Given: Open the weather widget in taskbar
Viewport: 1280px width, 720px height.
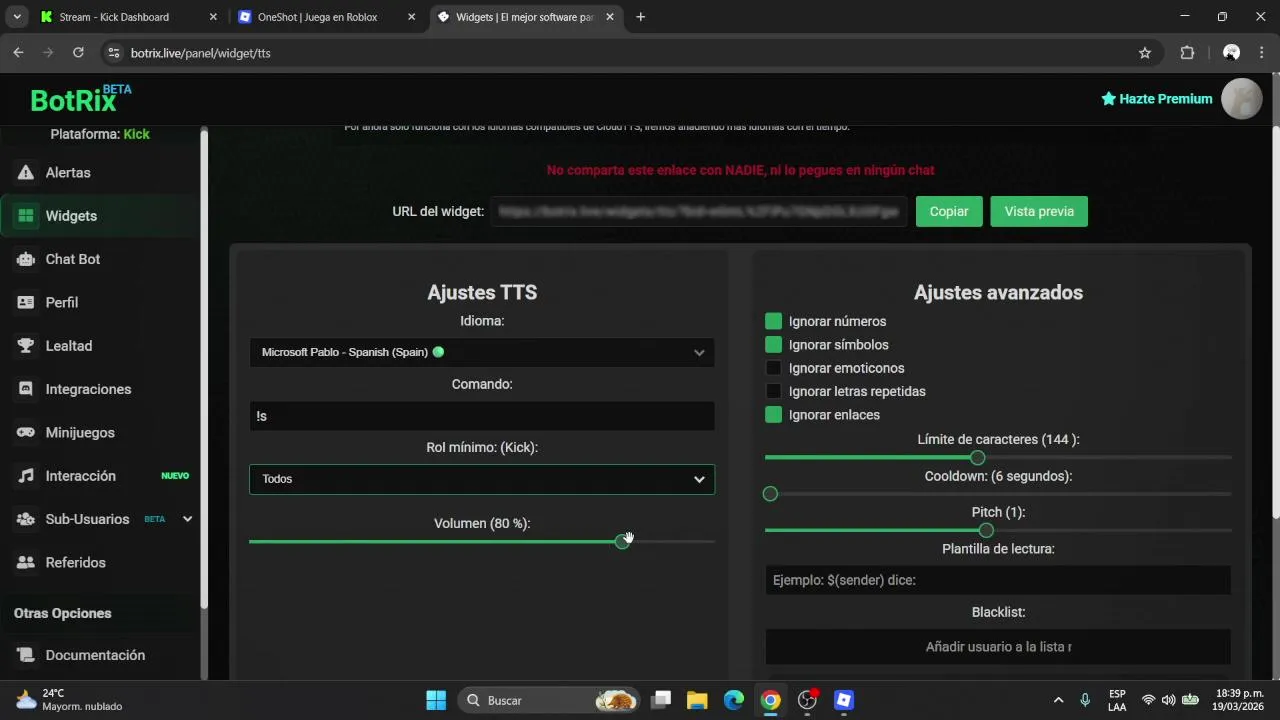Looking at the screenshot, I should [68, 700].
